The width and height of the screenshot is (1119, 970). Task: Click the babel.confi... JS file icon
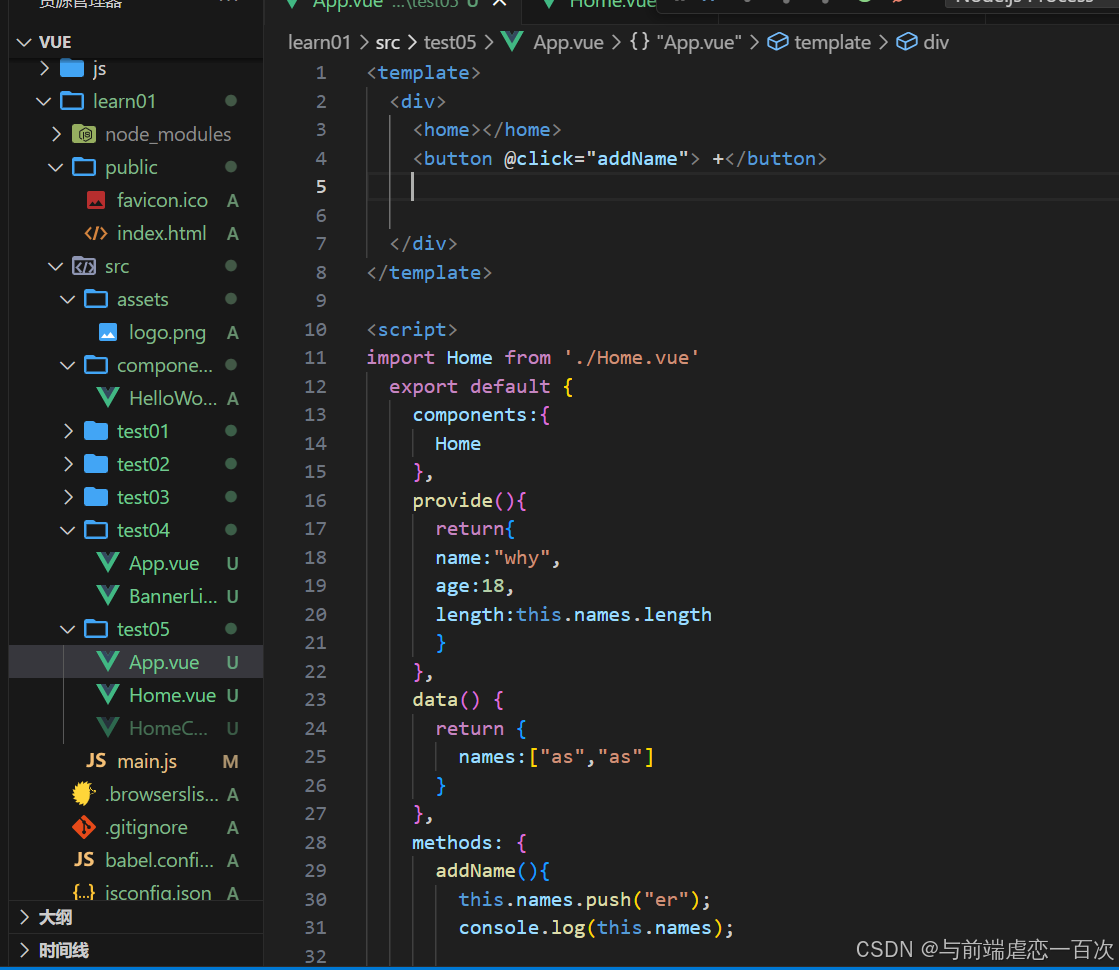84,860
